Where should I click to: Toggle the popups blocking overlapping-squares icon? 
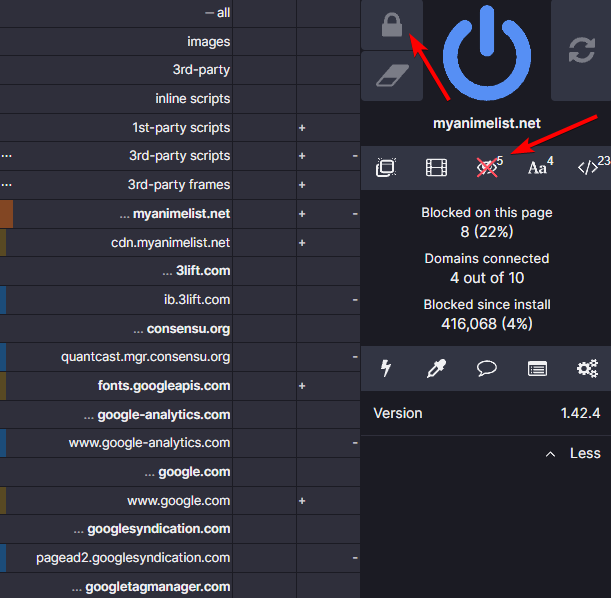point(385,168)
